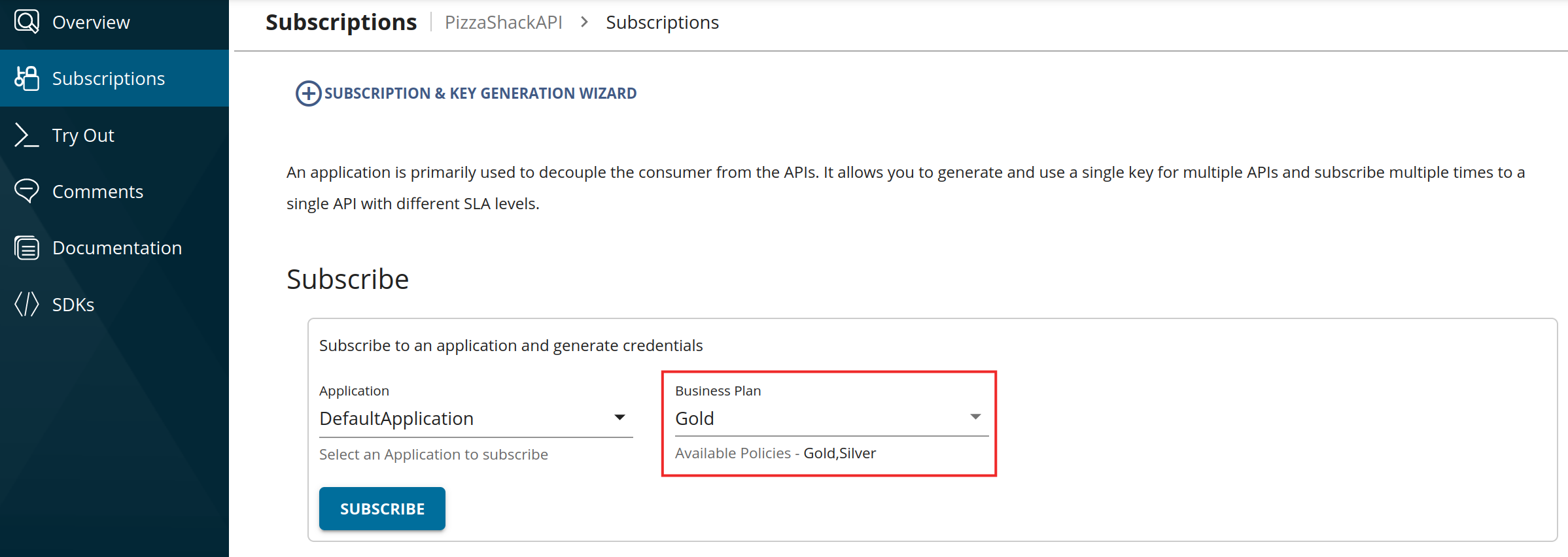
Task: Go to the Overview menu label
Action: tap(91, 22)
